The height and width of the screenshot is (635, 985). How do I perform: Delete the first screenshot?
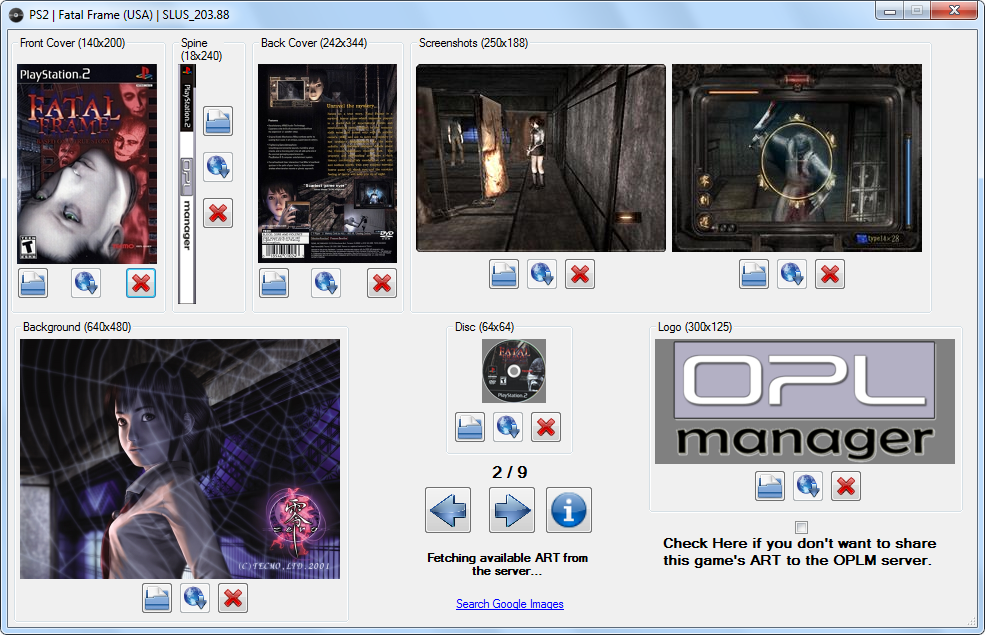coord(580,274)
